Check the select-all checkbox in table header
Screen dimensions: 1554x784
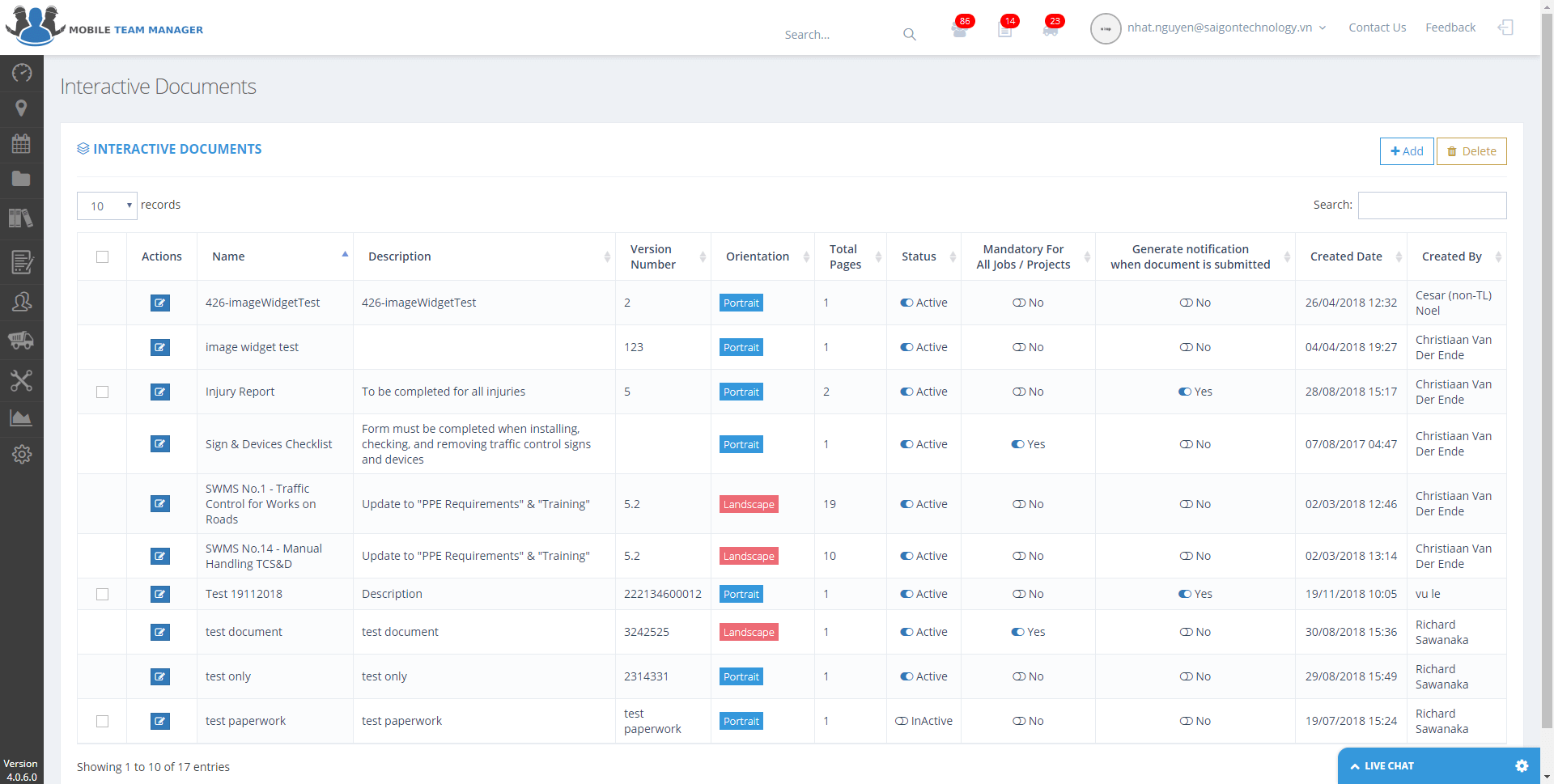click(x=102, y=256)
